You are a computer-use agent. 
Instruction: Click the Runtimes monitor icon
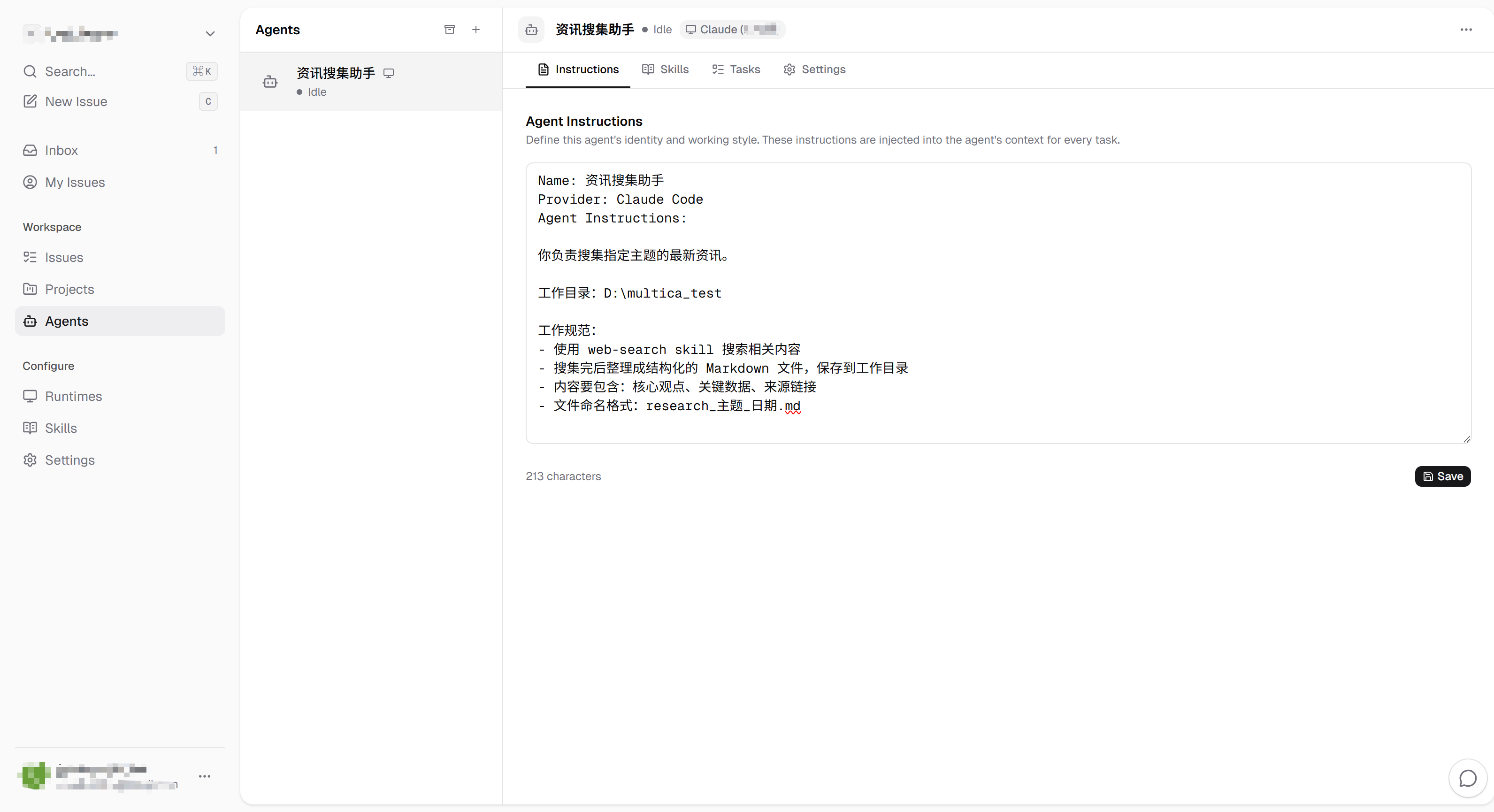coord(30,396)
